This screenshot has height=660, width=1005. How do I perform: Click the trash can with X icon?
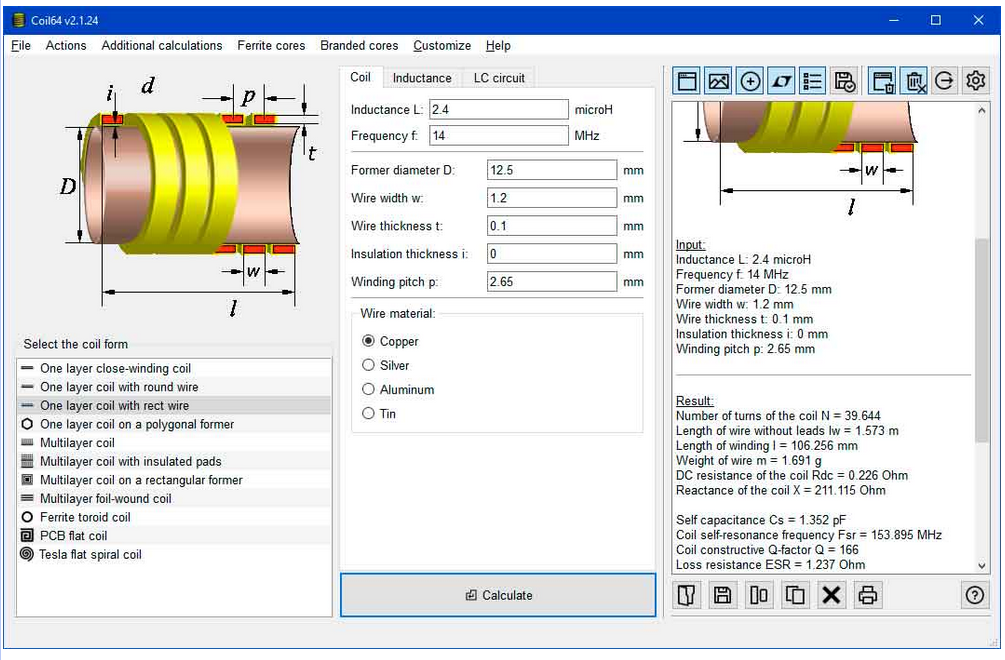(x=915, y=81)
